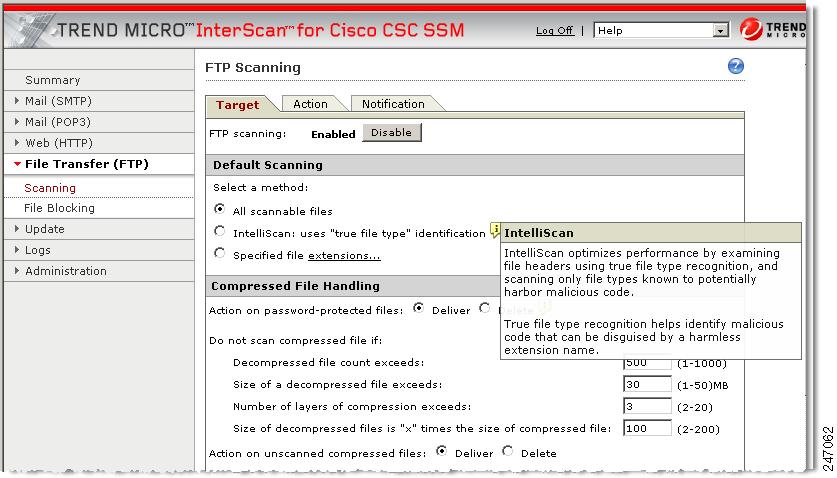The height and width of the screenshot is (478, 837).
Task: Open the File Blocking sidebar item
Action: pos(59,208)
